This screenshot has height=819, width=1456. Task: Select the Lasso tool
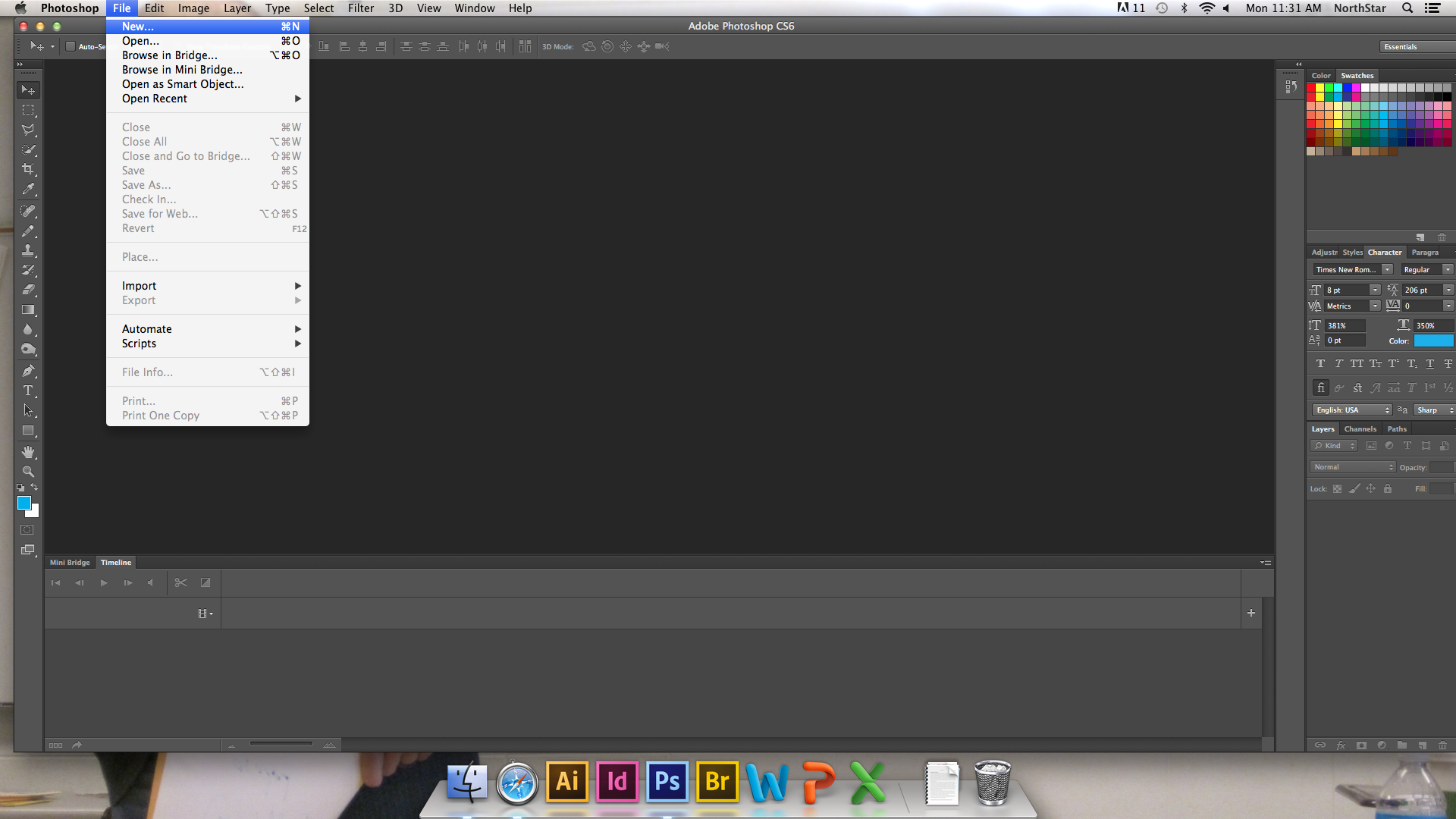coord(28,130)
